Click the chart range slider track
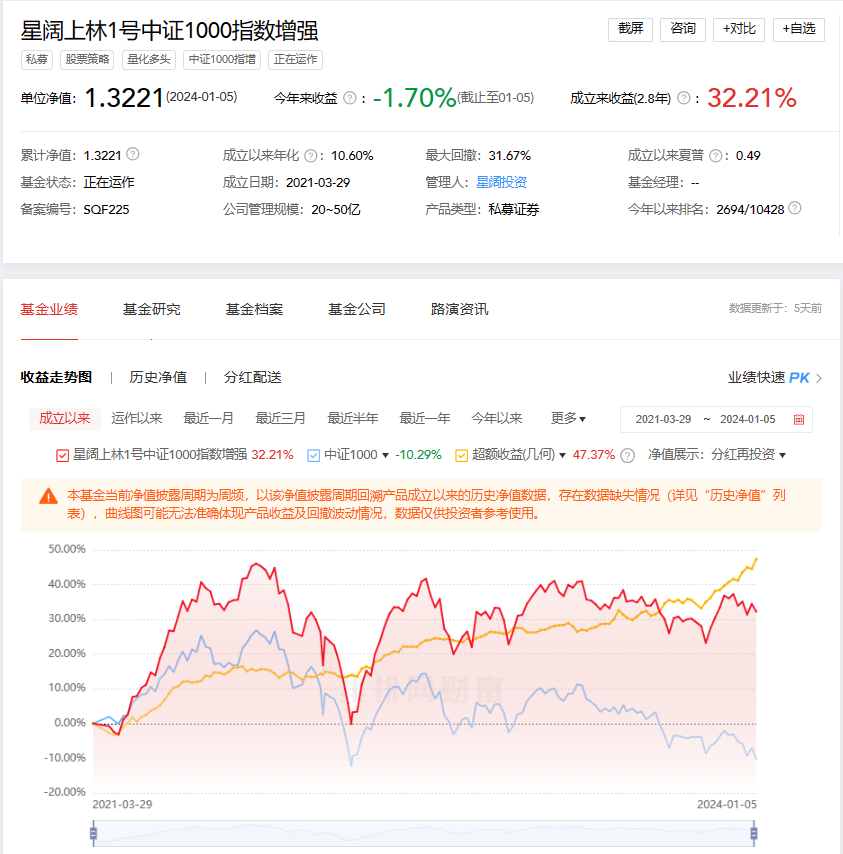 (x=424, y=833)
